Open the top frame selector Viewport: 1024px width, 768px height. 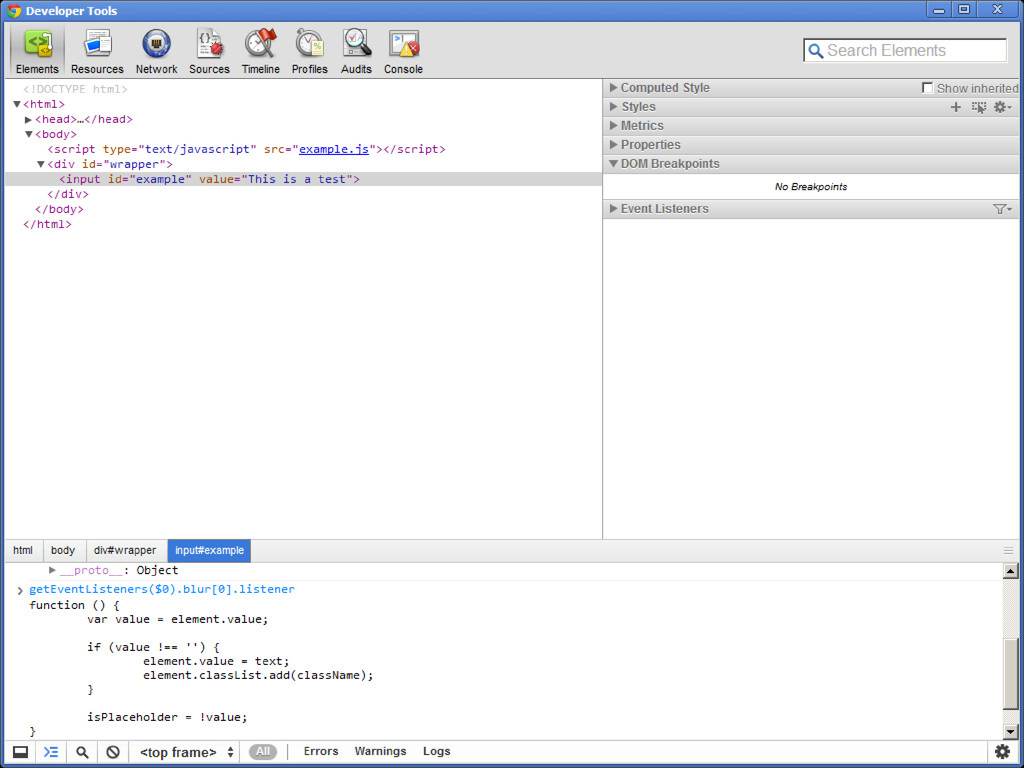186,752
